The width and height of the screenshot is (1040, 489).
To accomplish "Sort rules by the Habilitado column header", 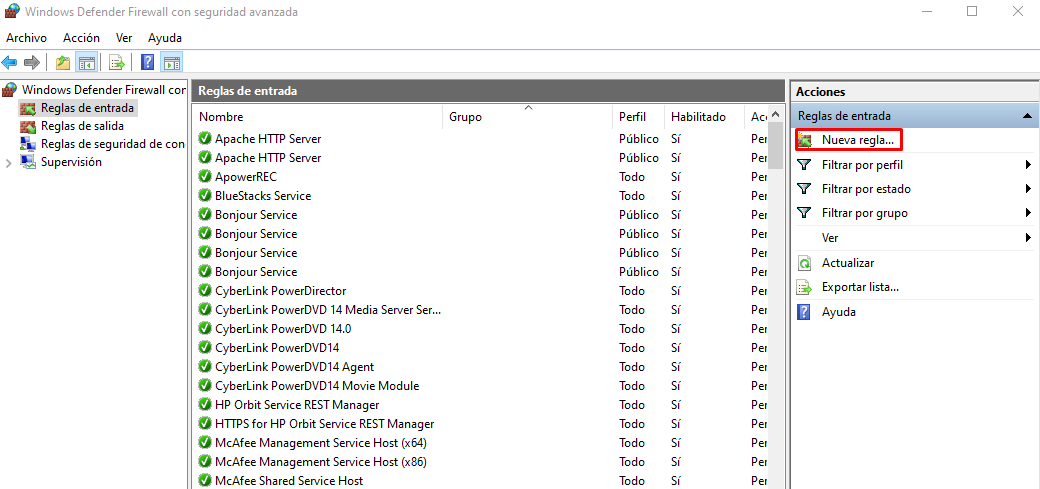I will point(704,117).
